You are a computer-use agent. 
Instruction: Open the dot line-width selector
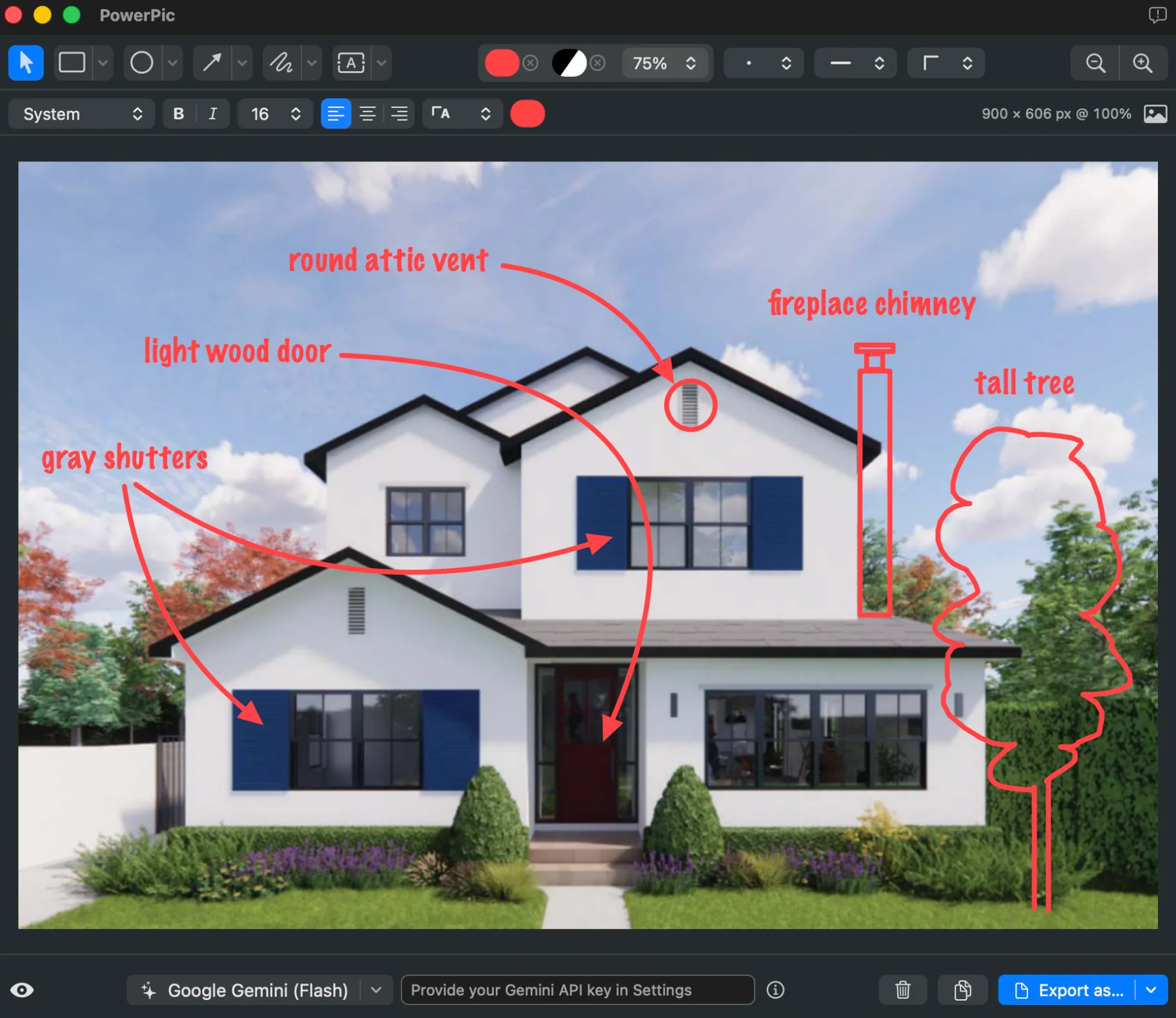(764, 63)
